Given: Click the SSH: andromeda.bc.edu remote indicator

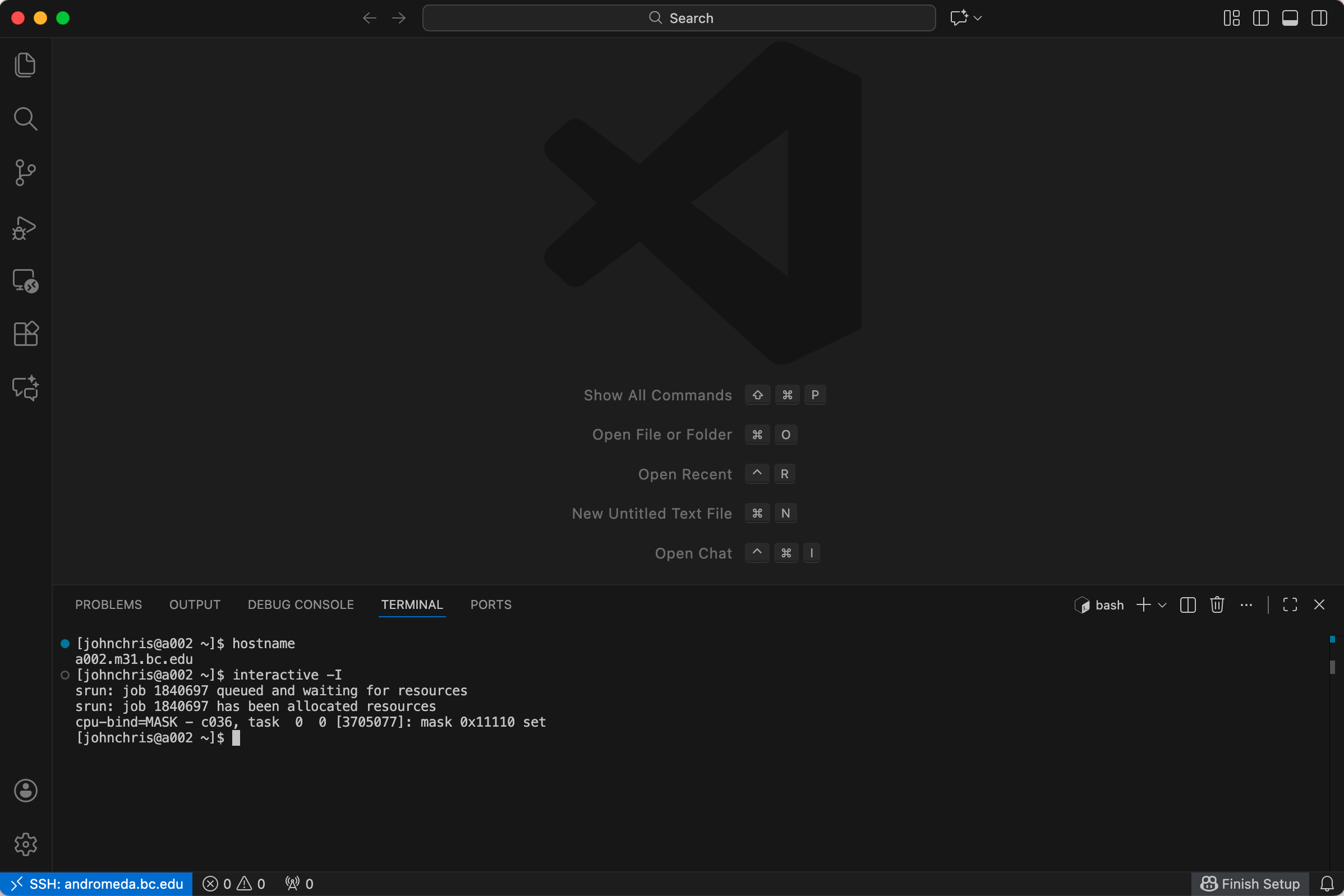Looking at the screenshot, I should tap(96, 884).
